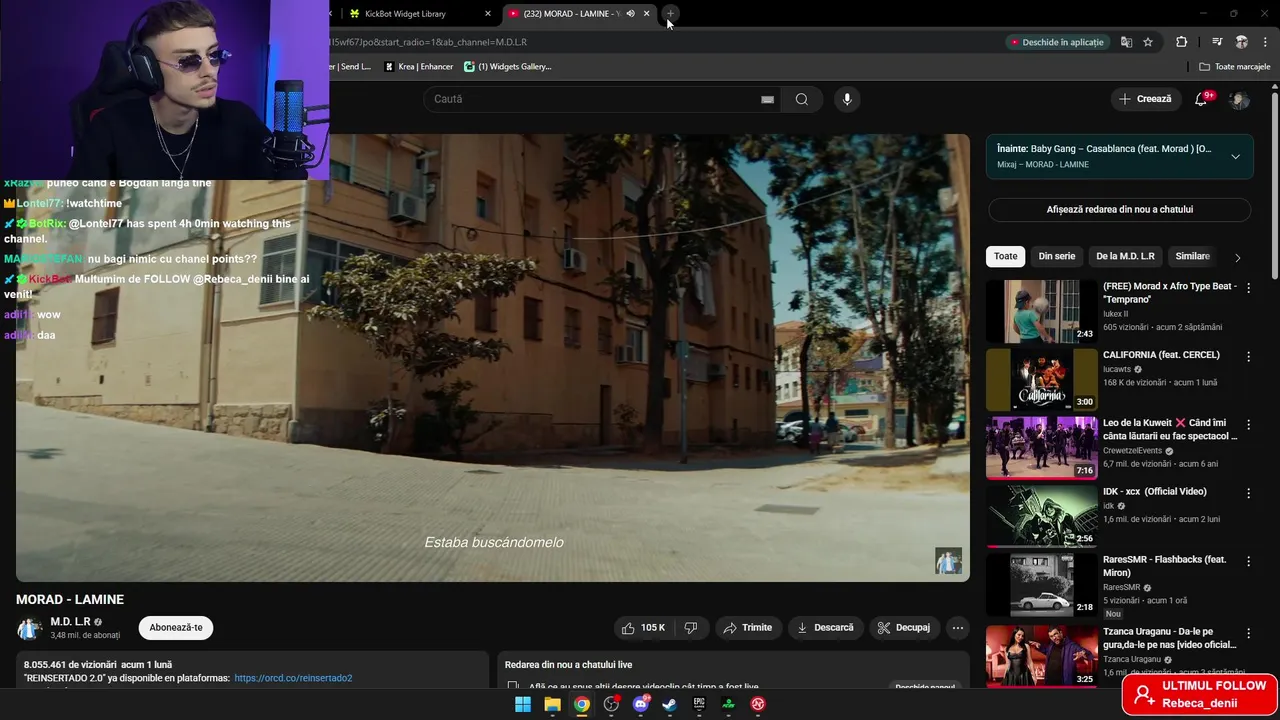Click the page vertical scrollbar
Viewport: 1280px width, 720px height.
point(1275,185)
